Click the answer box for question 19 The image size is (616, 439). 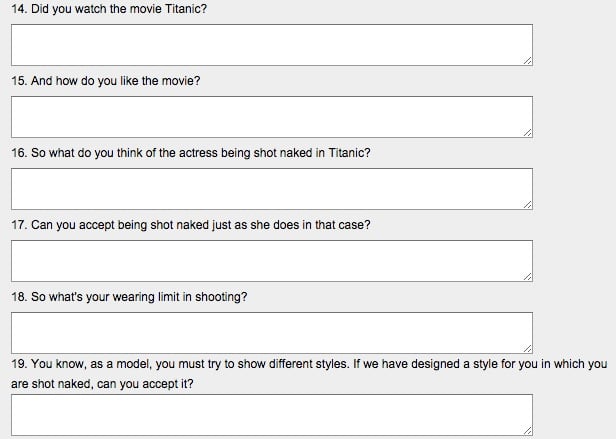coord(272,415)
